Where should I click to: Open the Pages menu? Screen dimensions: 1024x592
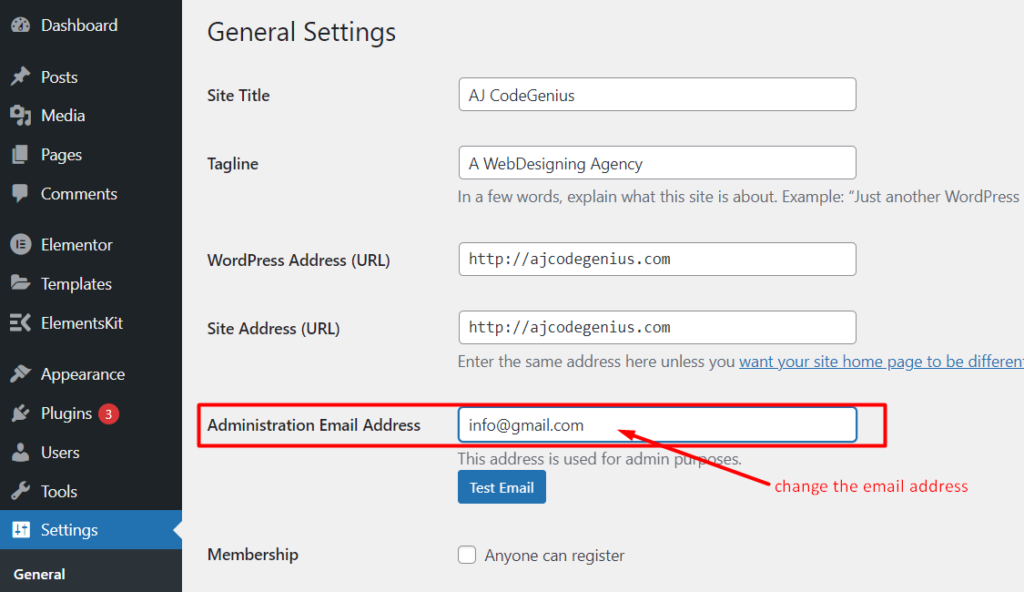click(61, 155)
